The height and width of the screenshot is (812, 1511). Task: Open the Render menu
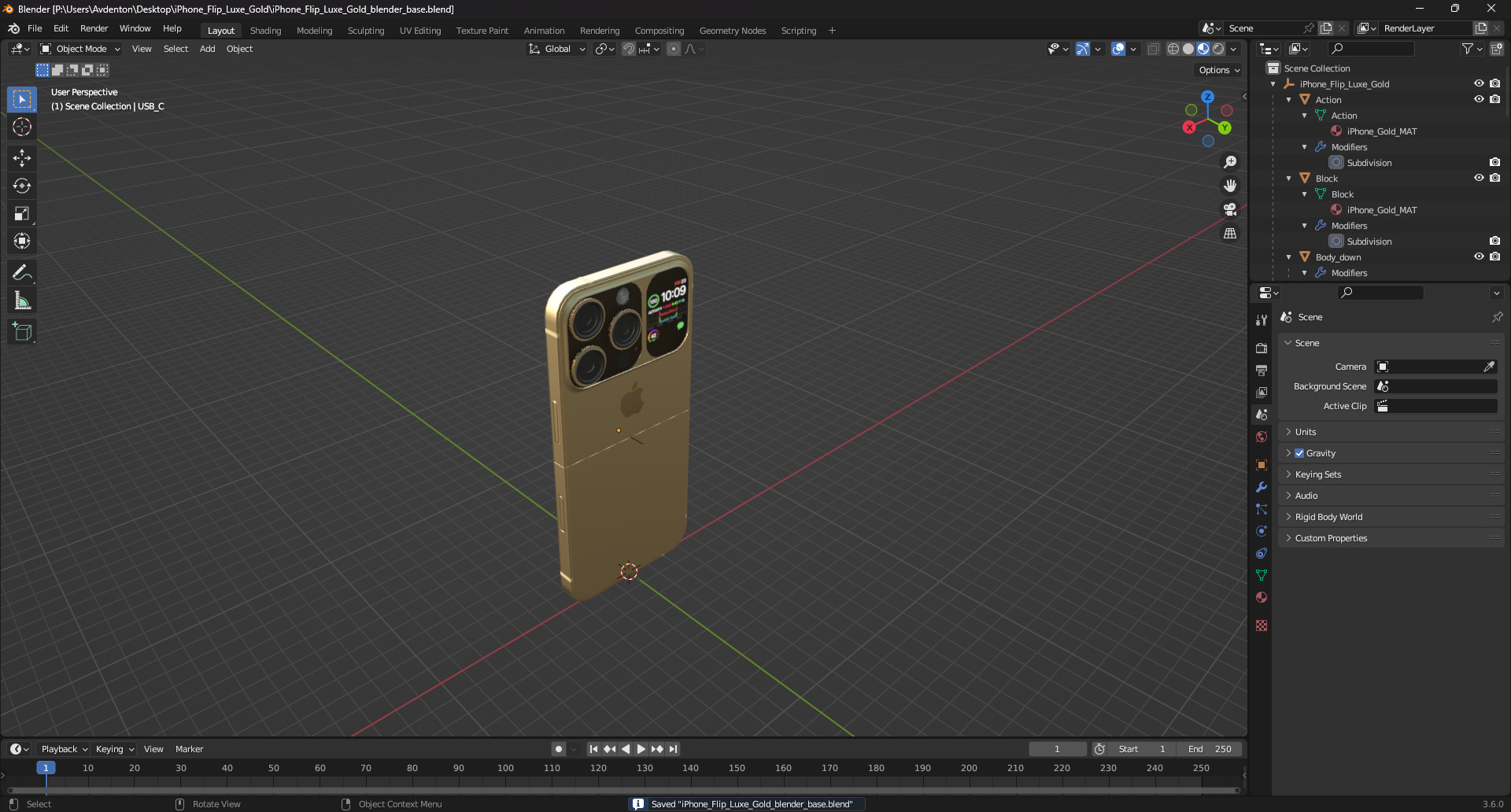point(94,28)
